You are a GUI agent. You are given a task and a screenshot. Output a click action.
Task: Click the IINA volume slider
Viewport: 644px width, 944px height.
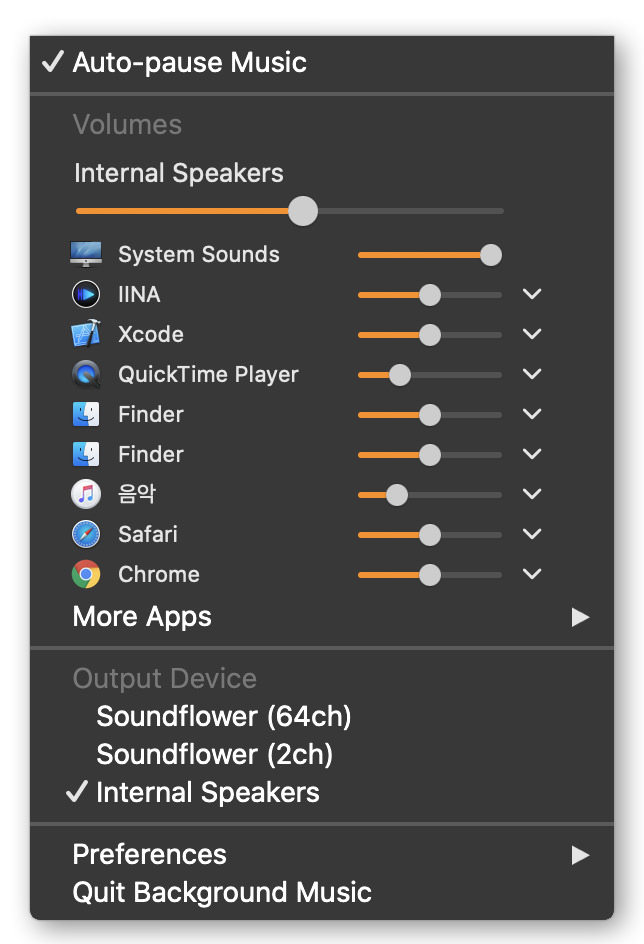point(430,295)
